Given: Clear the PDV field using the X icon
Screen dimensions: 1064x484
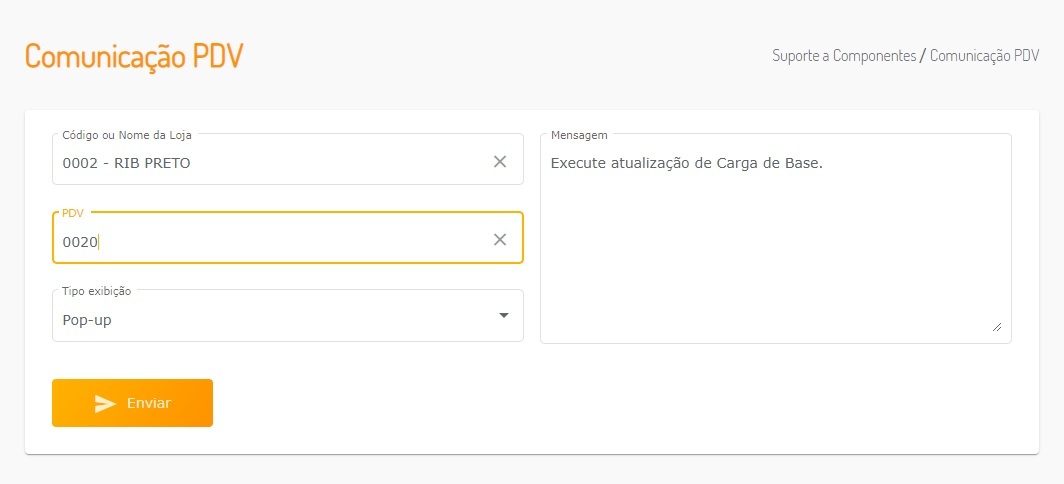Looking at the screenshot, I should pyautogui.click(x=500, y=240).
